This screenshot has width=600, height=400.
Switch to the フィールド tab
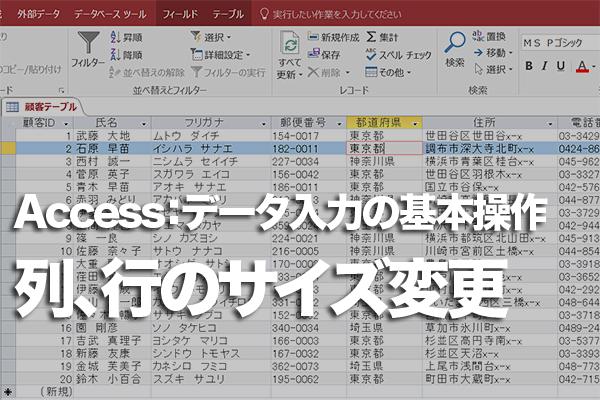[x=180, y=14]
